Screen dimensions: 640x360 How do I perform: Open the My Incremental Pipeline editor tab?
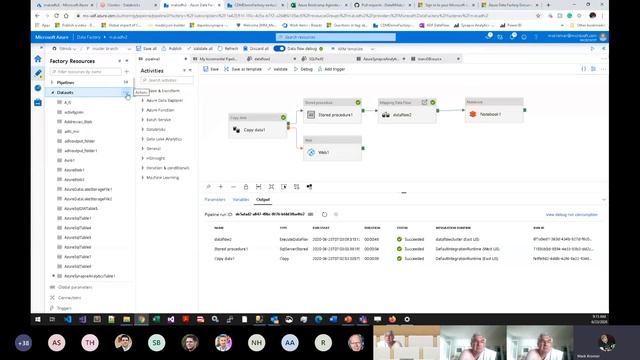[216, 59]
